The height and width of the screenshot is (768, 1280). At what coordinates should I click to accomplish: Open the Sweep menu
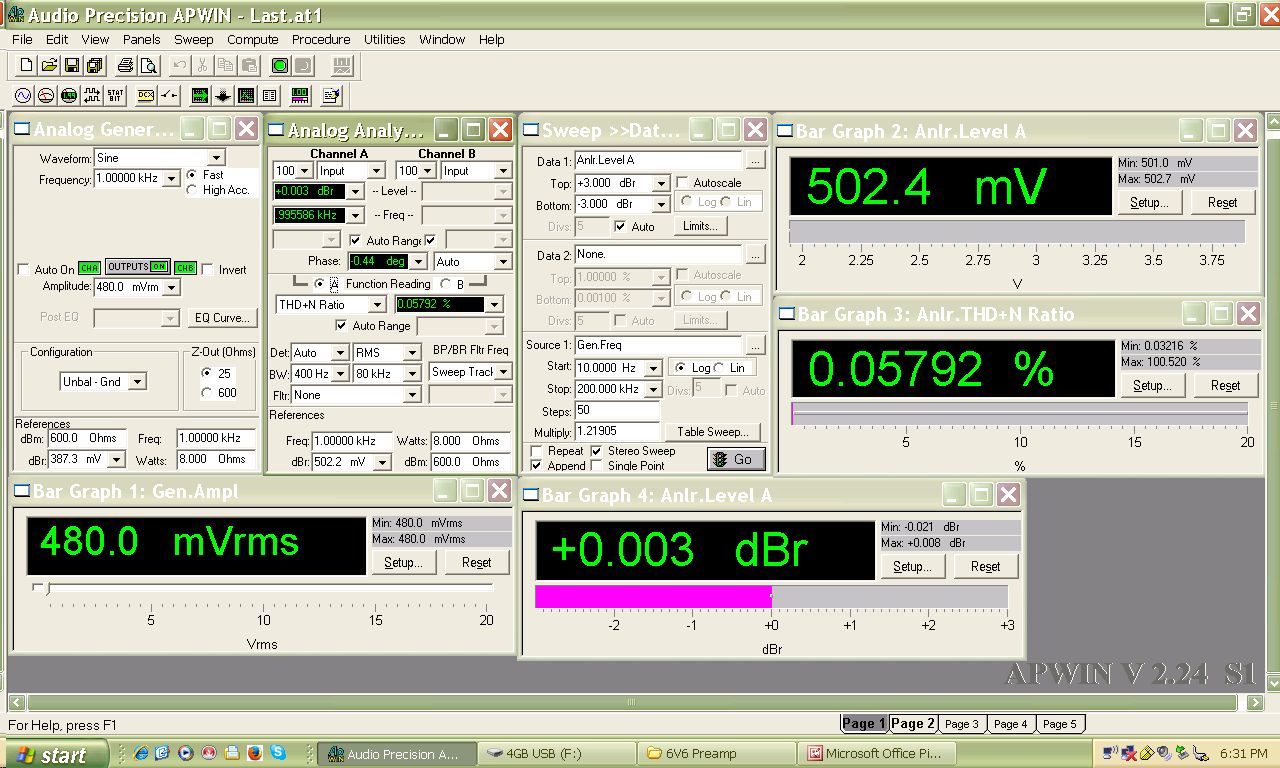tap(194, 39)
